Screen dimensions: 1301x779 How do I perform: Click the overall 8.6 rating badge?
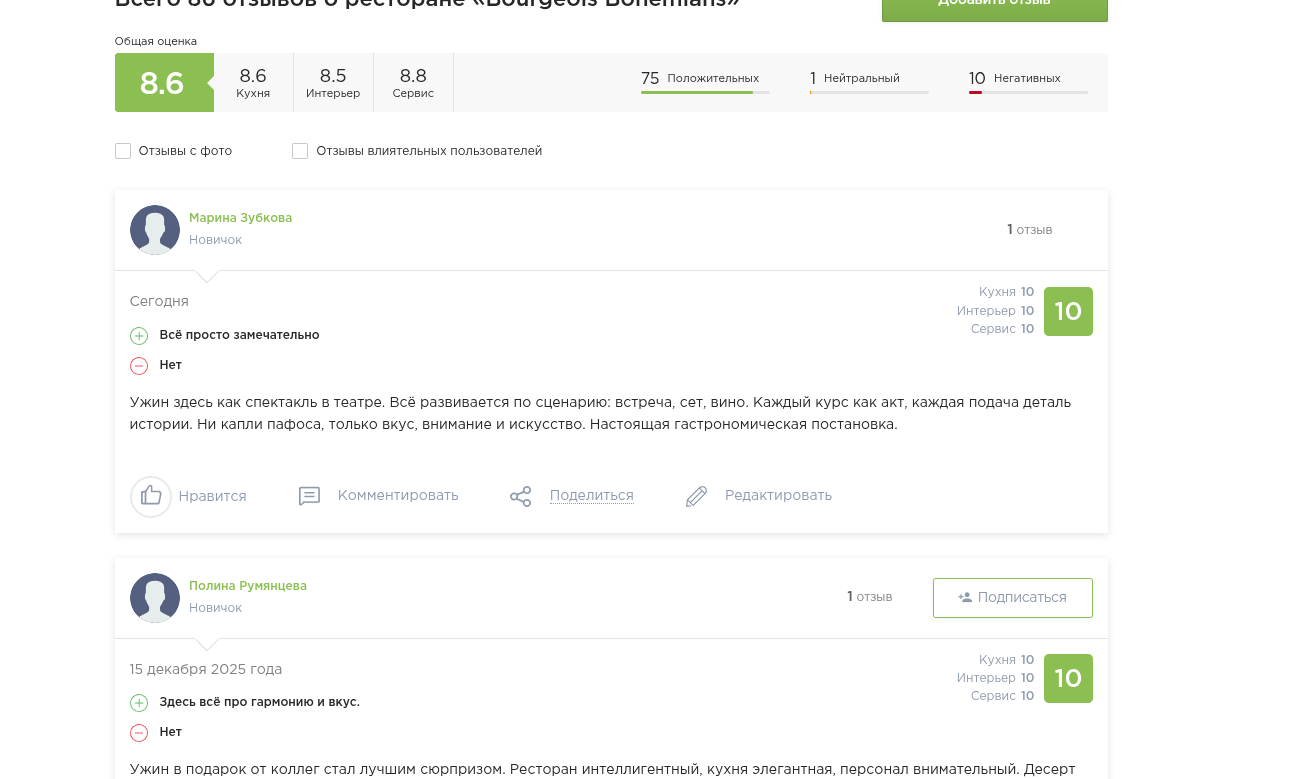tap(162, 82)
